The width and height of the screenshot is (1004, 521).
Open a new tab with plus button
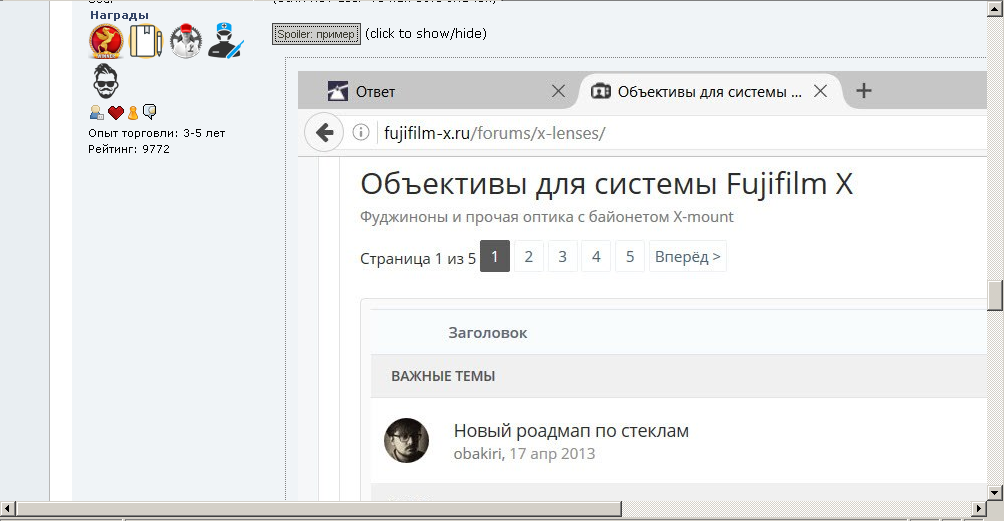tap(864, 91)
